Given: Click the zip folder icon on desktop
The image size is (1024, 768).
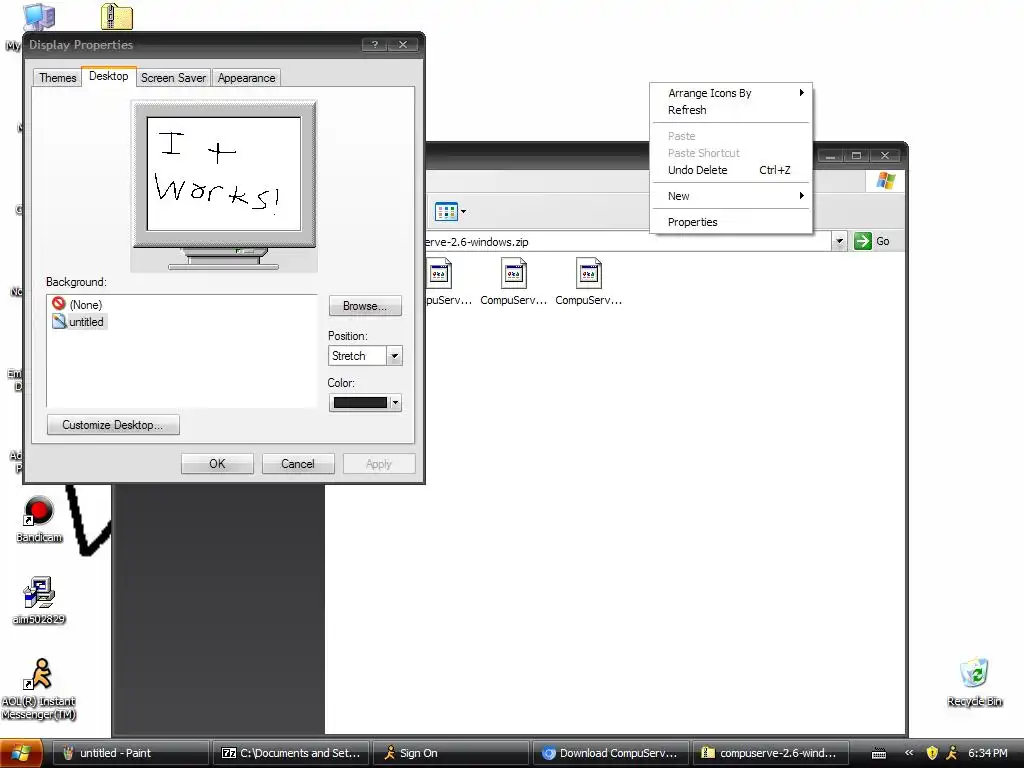Looking at the screenshot, I should (x=117, y=16).
